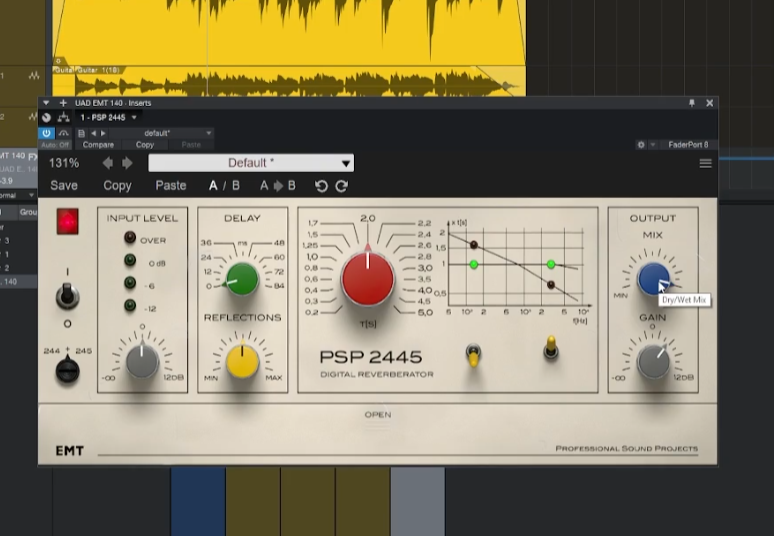Screen dimensions: 774x536
Task: Click the yellow Reflections knob
Action: 242,362
